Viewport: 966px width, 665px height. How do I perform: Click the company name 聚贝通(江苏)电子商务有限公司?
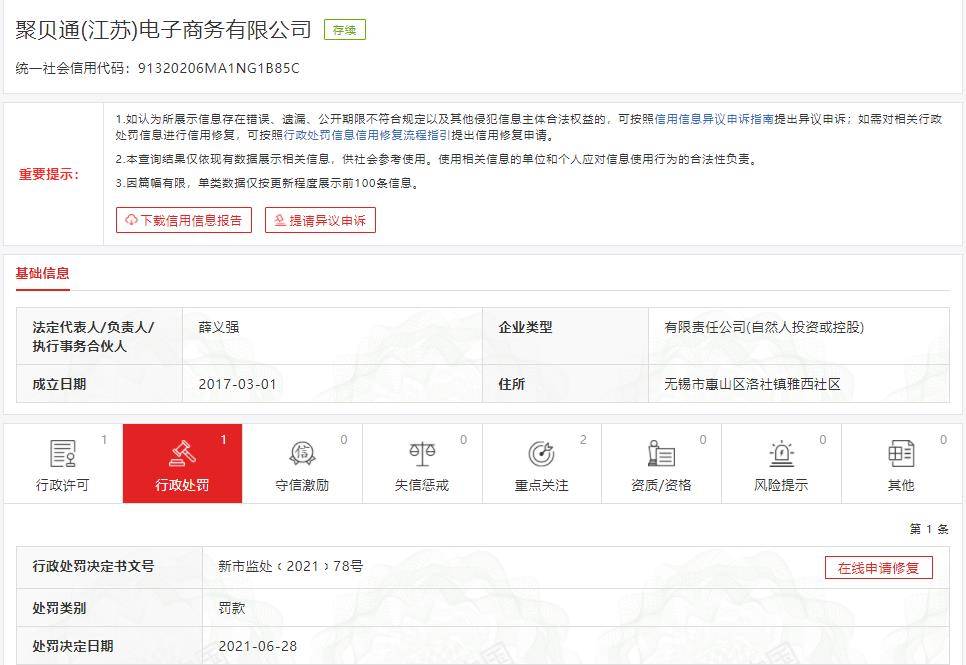click(x=164, y=30)
